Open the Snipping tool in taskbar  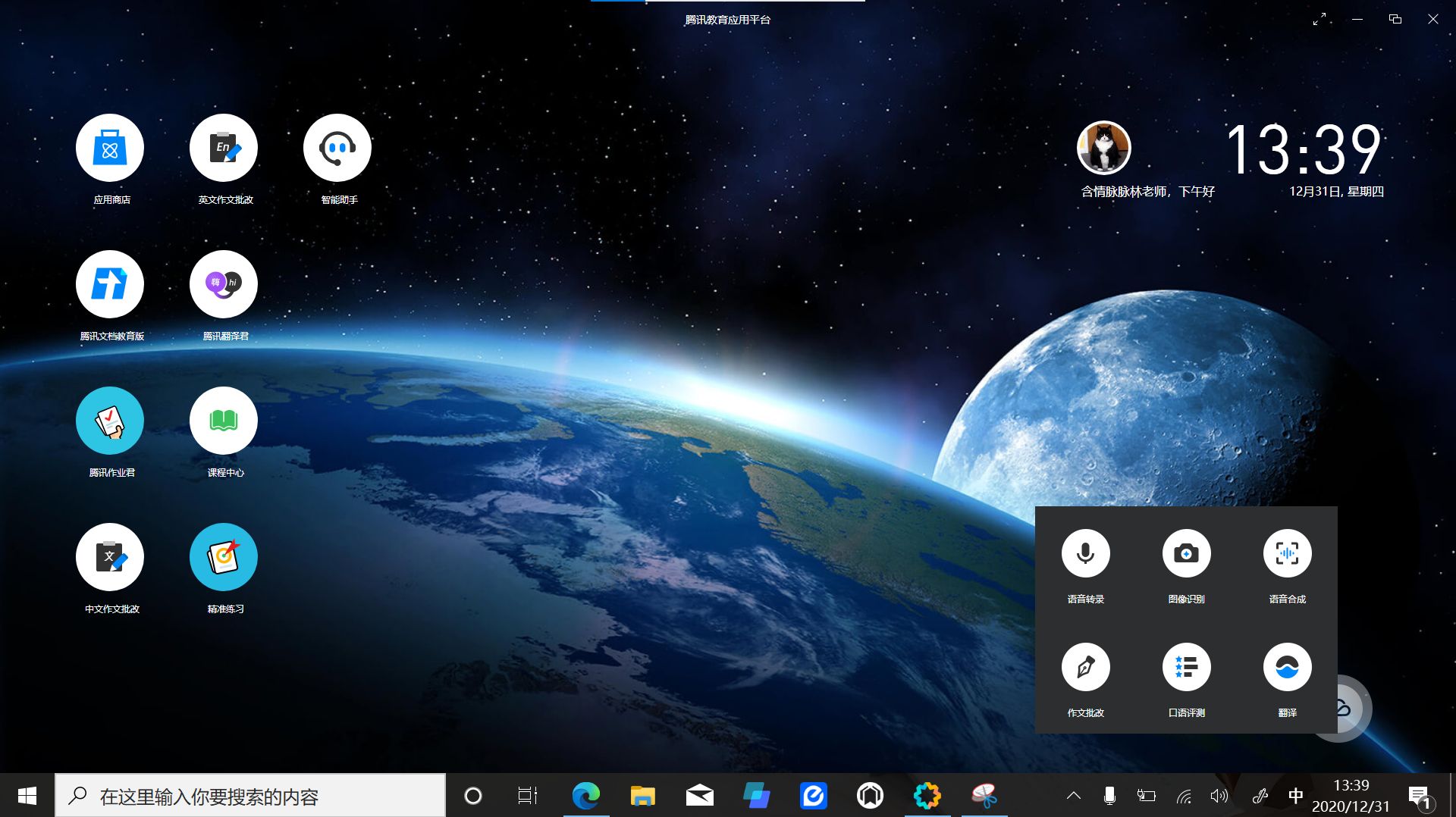984,796
